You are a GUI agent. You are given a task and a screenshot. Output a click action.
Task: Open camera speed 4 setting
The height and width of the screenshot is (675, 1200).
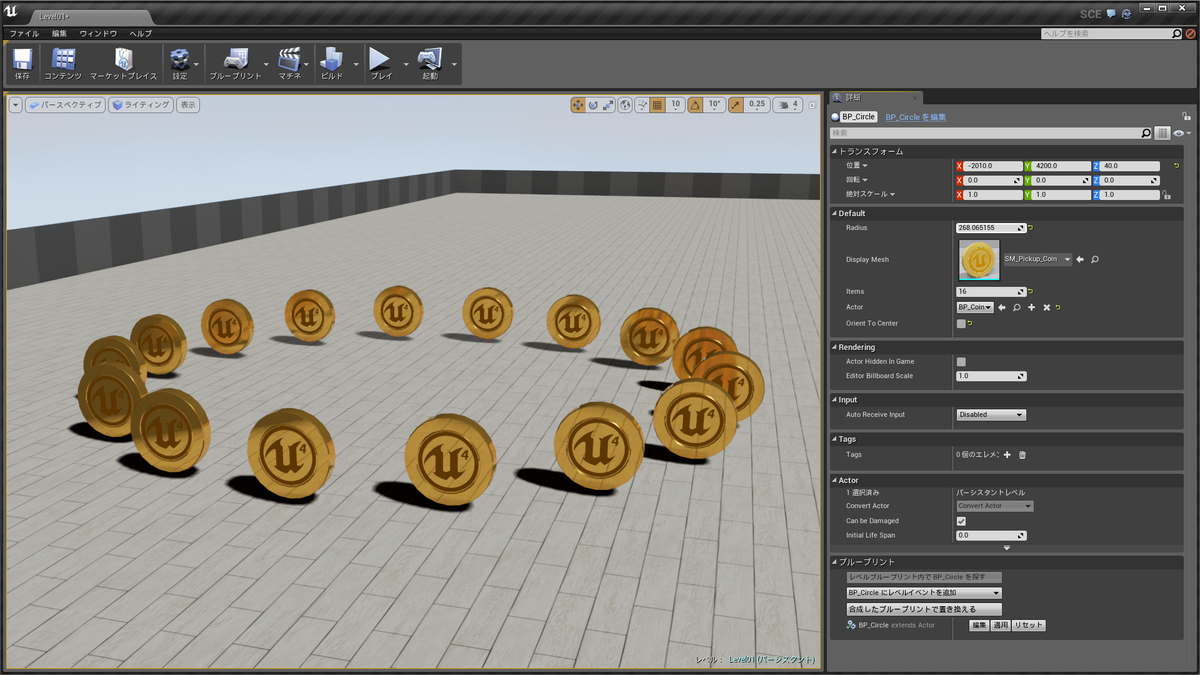[x=788, y=104]
